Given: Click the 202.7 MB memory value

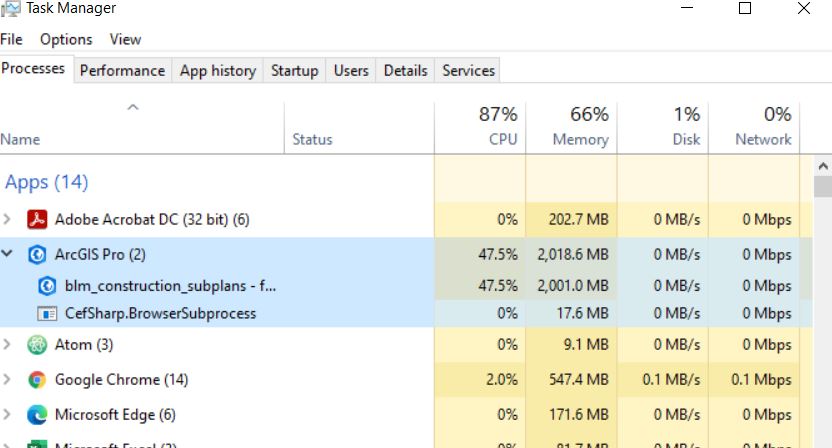Looking at the screenshot, I should pos(578,219).
